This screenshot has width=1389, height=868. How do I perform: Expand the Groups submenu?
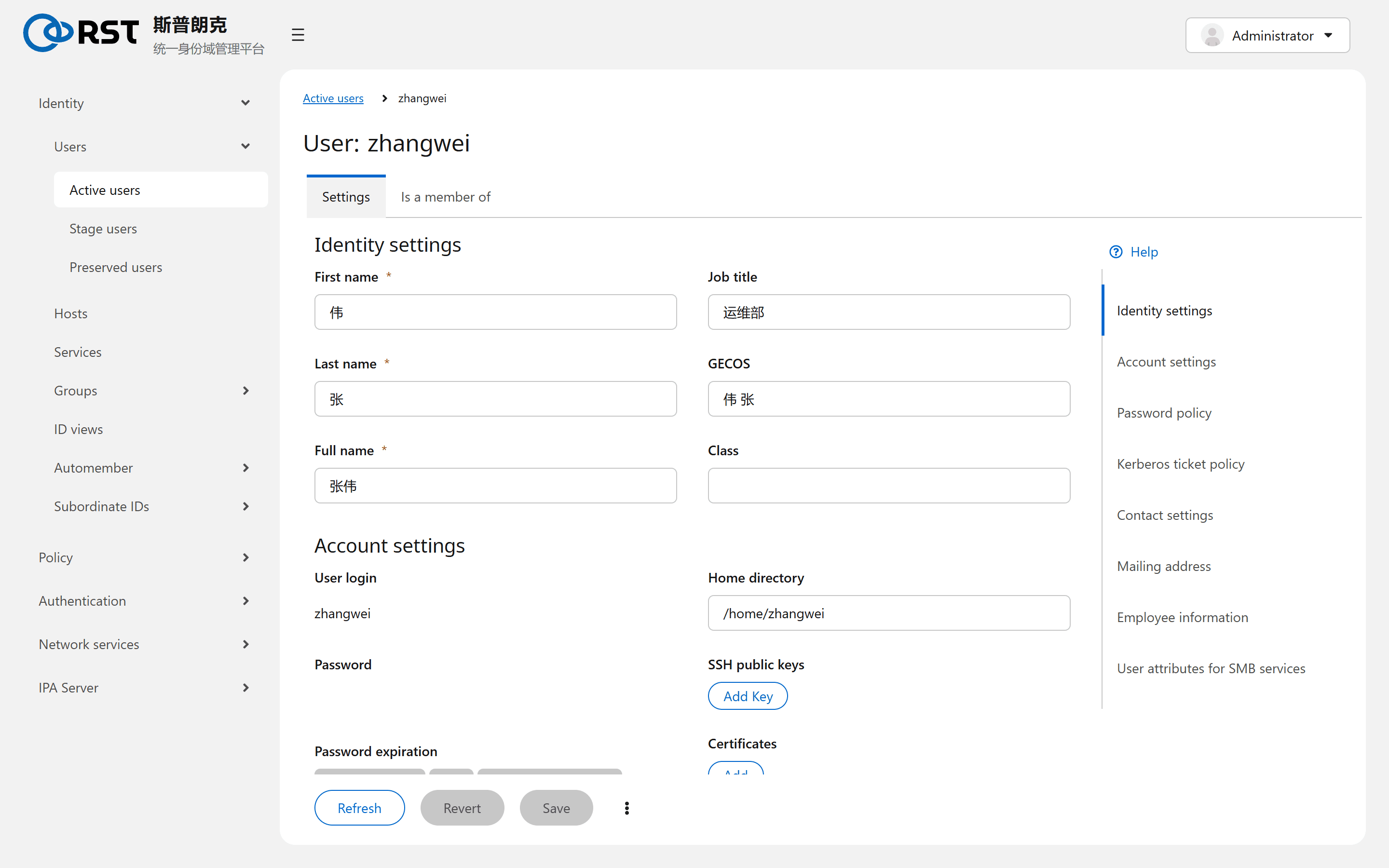[x=153, y=391]
